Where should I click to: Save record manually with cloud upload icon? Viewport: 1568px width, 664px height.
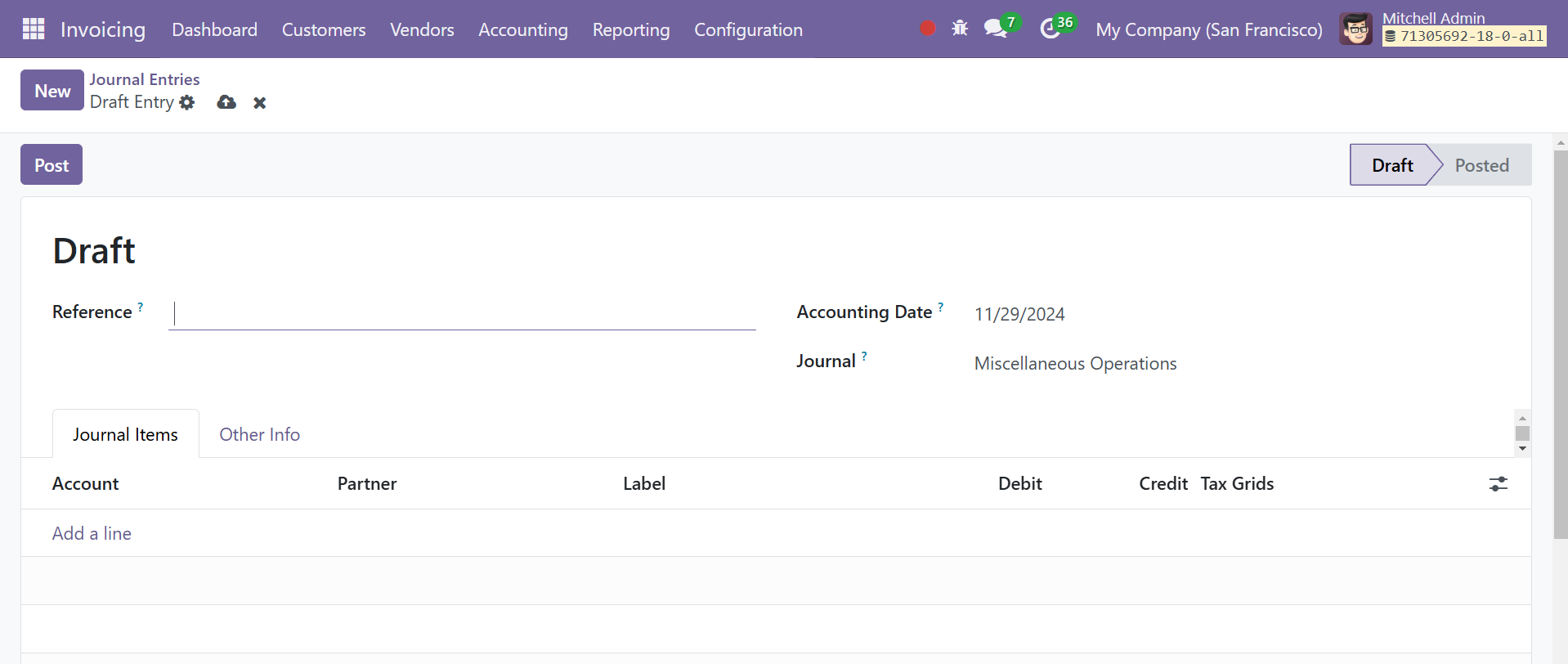pyautogui.click(x=226, y=102)
